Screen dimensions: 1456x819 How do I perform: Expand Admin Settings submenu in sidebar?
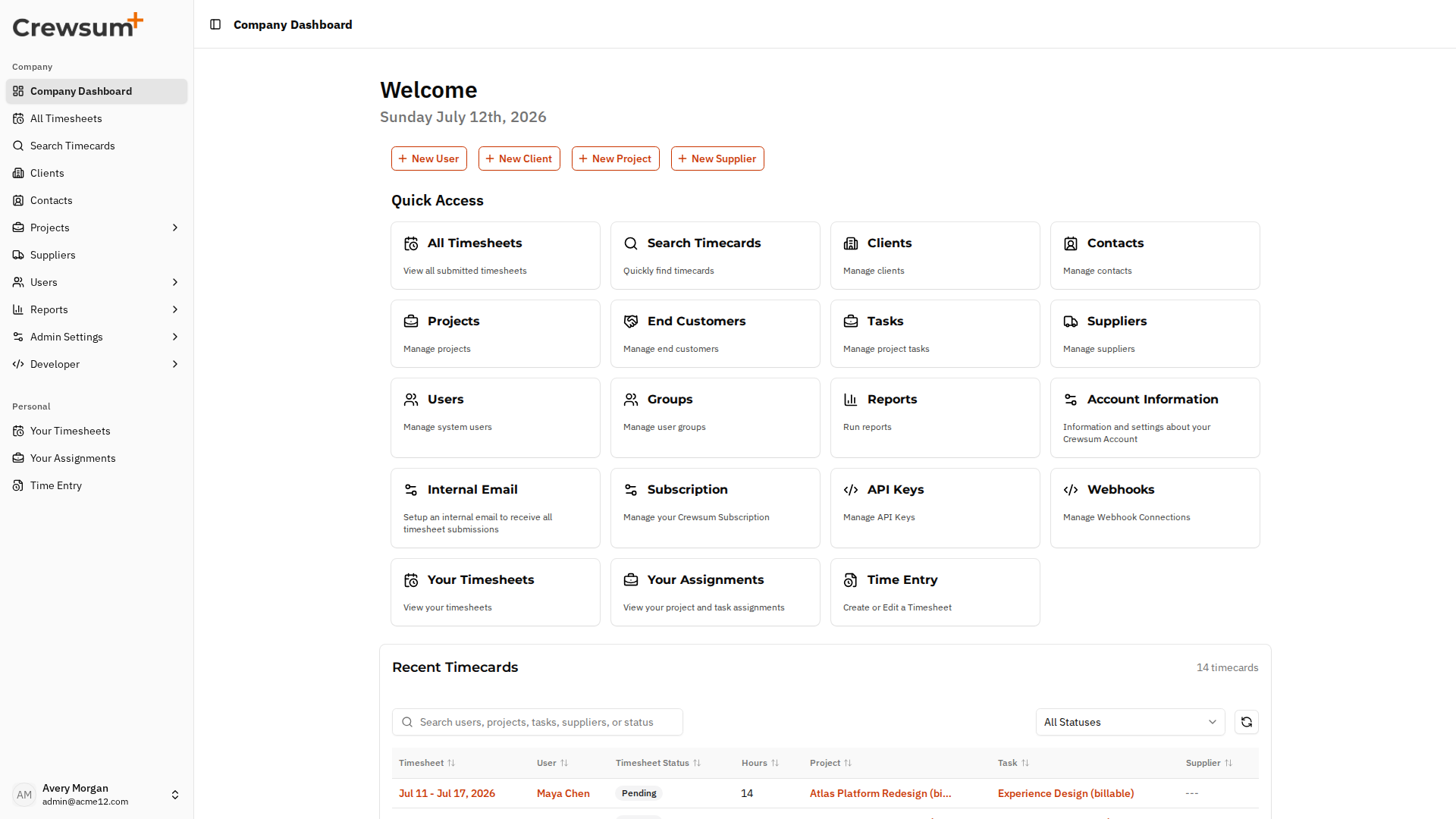point(175,337)
